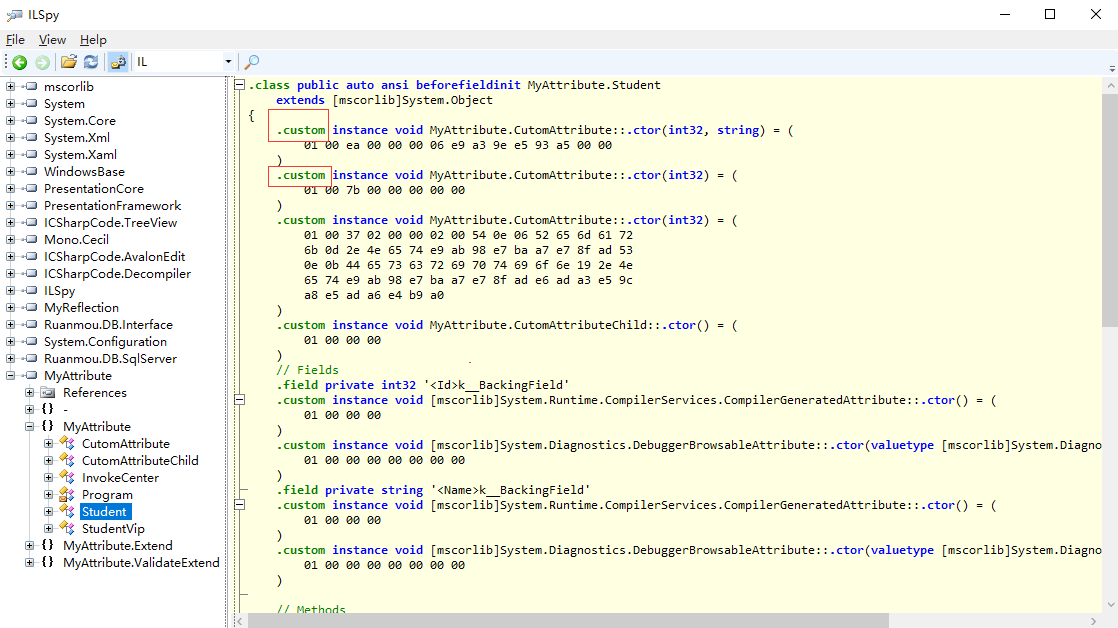Open search with the magnifier icon

click(x=252, y=62)
